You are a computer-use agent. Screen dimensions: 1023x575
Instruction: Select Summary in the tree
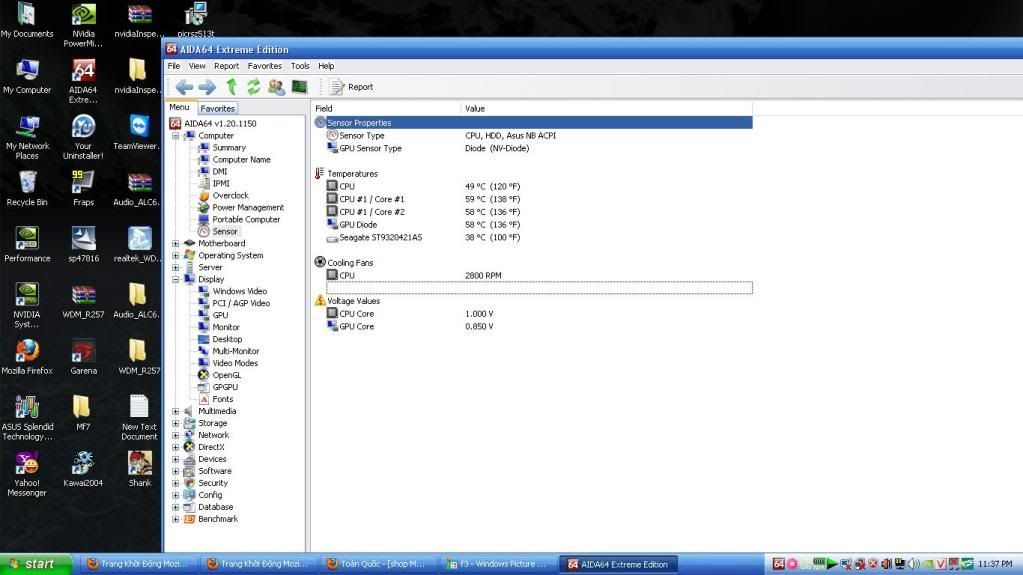(x=229, y=148)
